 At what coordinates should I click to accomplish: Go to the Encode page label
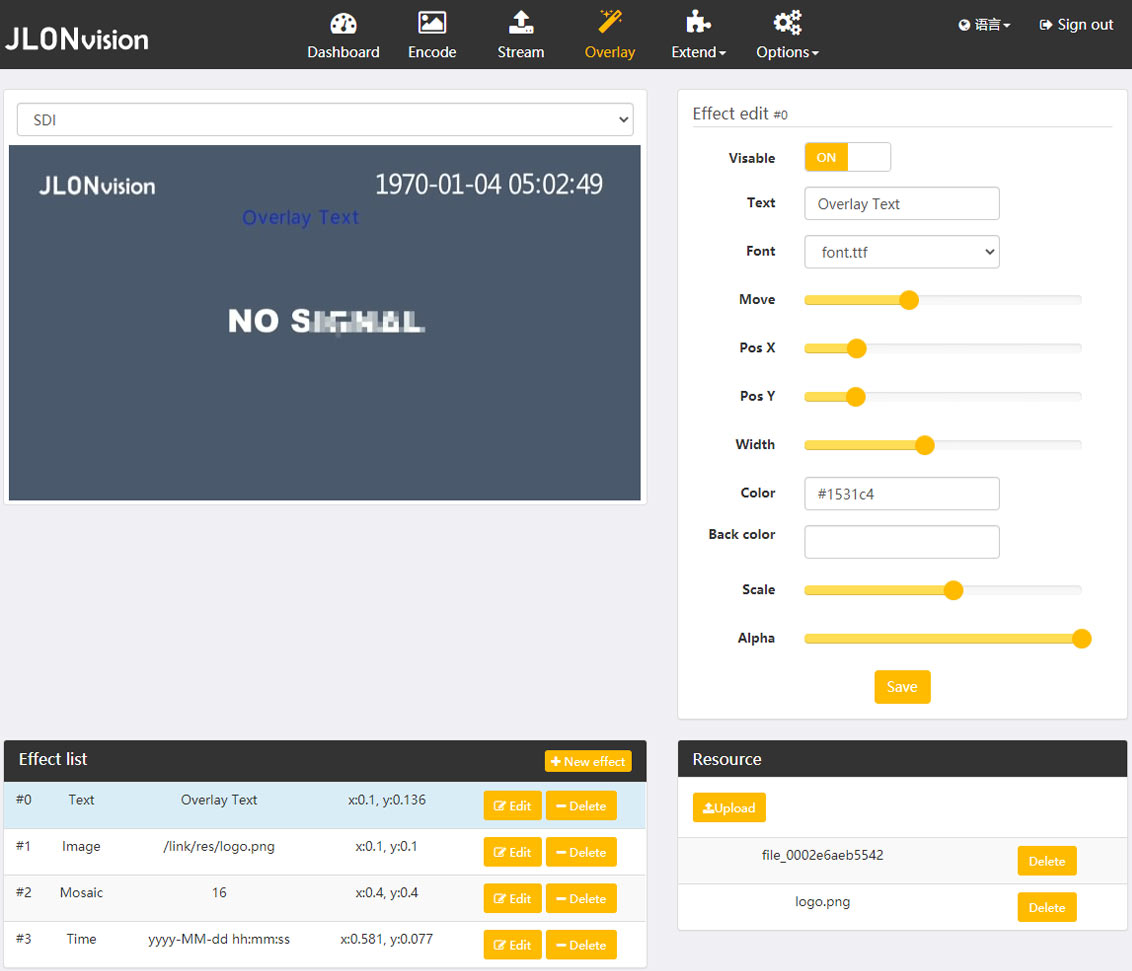tap(432, 52)
